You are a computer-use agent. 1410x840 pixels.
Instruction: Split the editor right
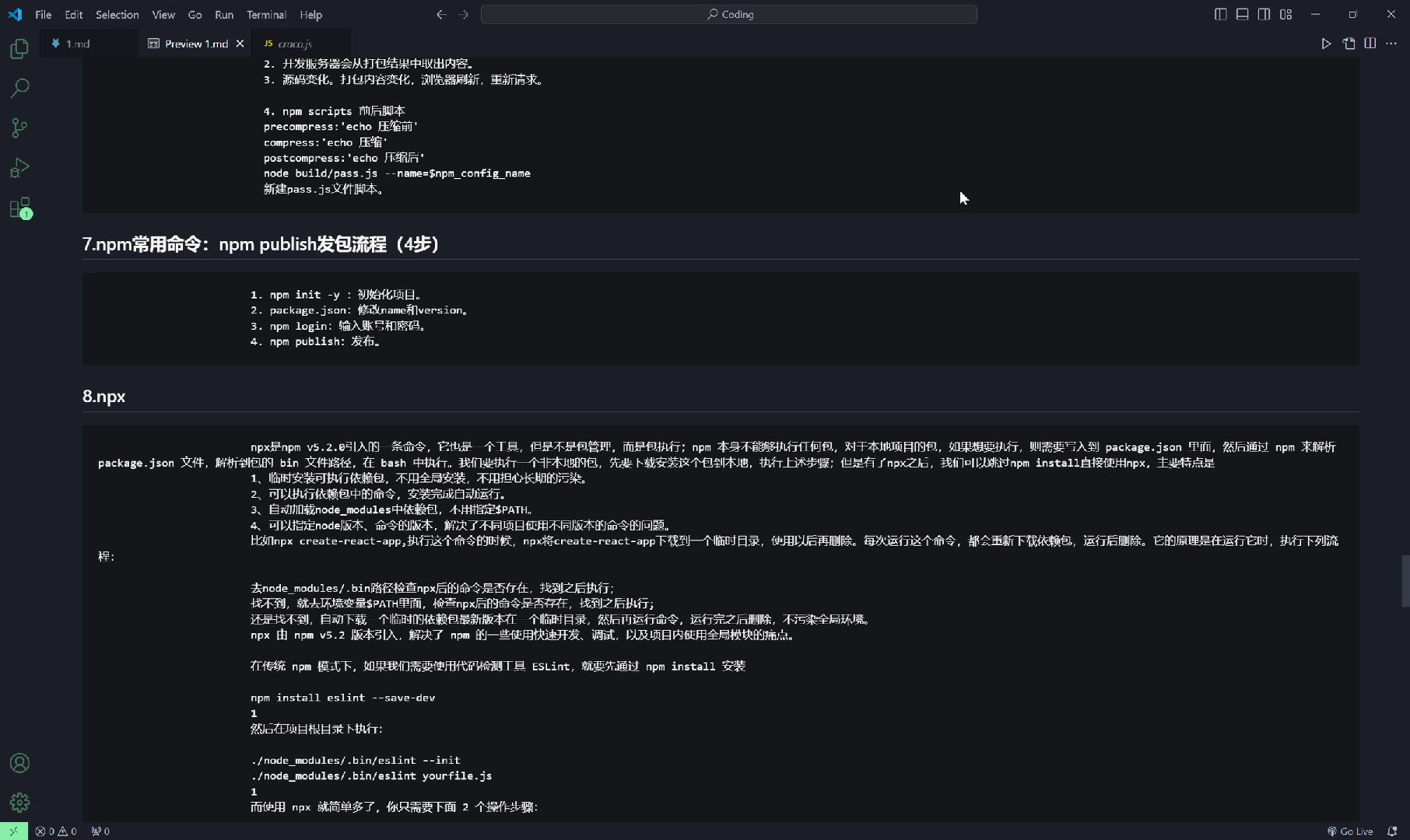[1370, 44]
